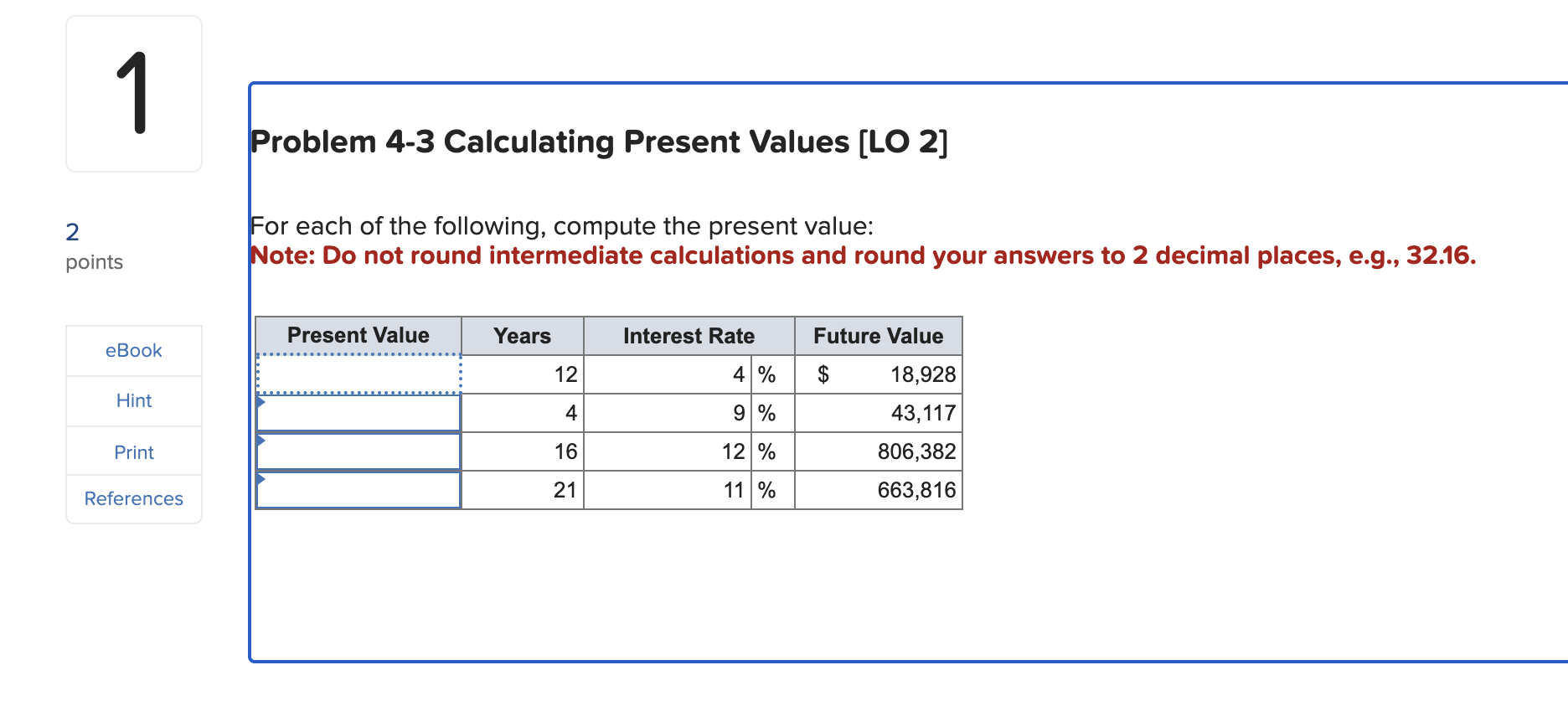
Task: Click the Present Value field for the 16-year row
Action: (358, 451)
